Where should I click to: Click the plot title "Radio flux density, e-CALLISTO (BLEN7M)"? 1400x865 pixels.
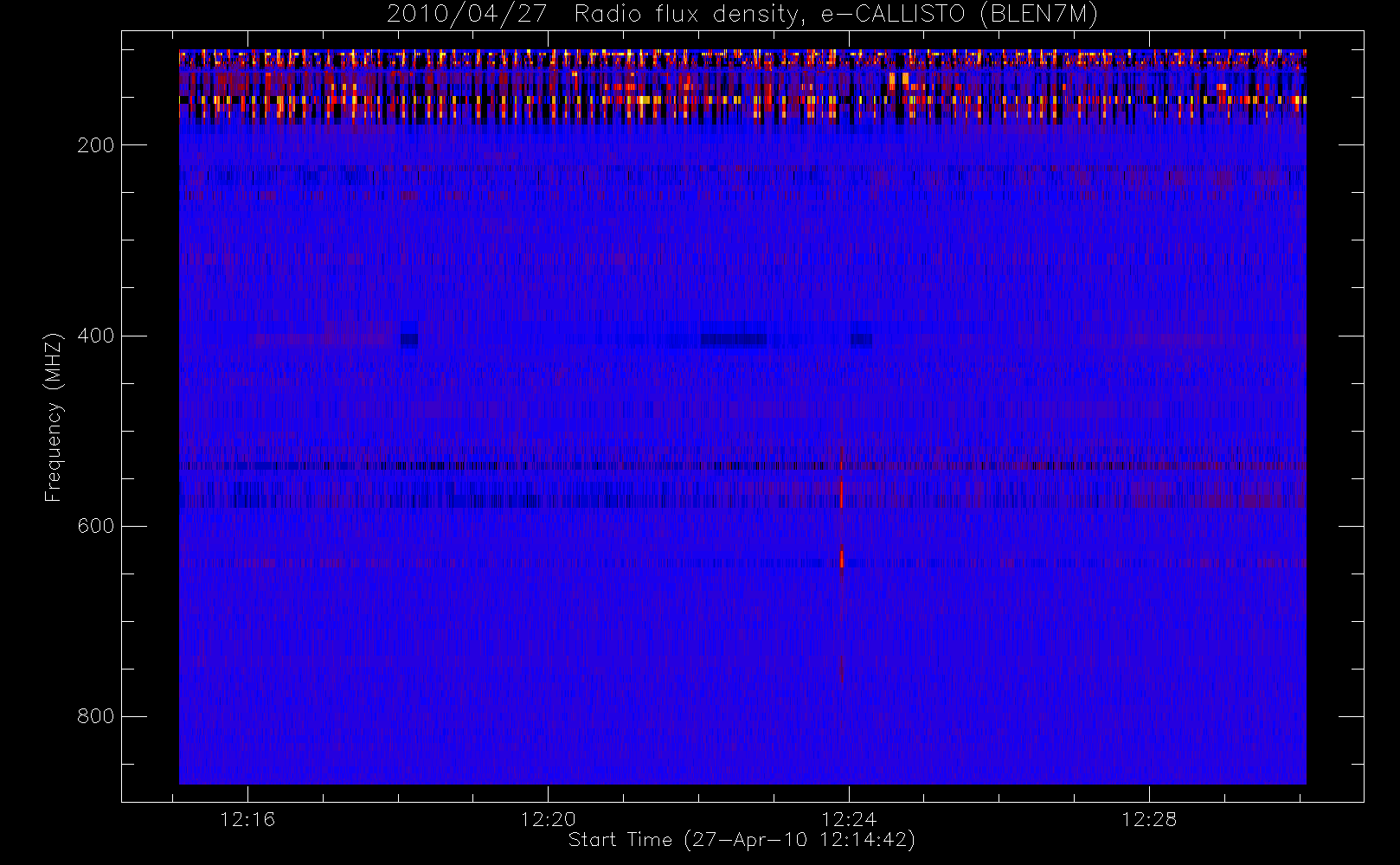pyautogui.click(x=836, y=15)
